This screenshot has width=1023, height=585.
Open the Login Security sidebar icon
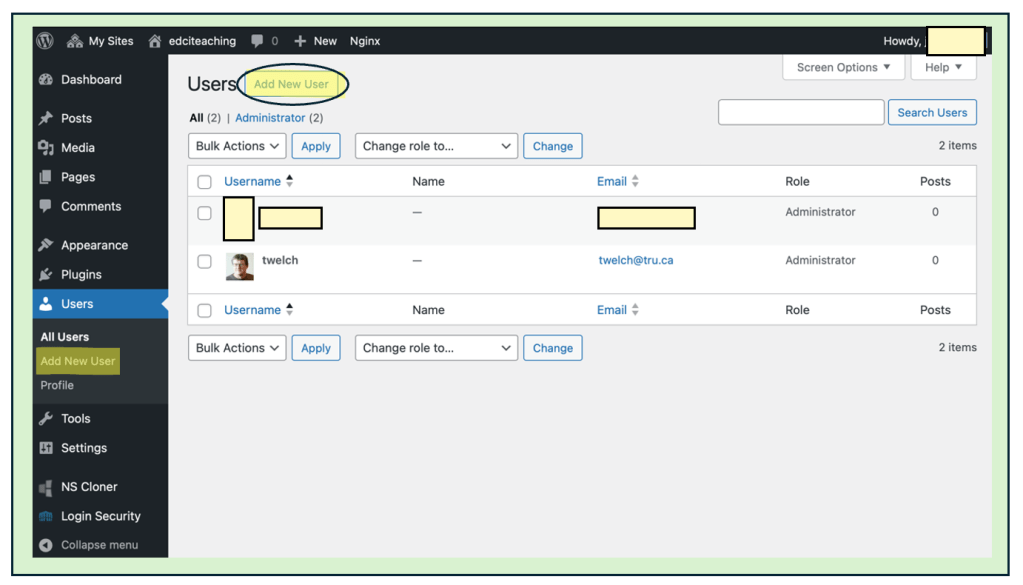[45, 517]
